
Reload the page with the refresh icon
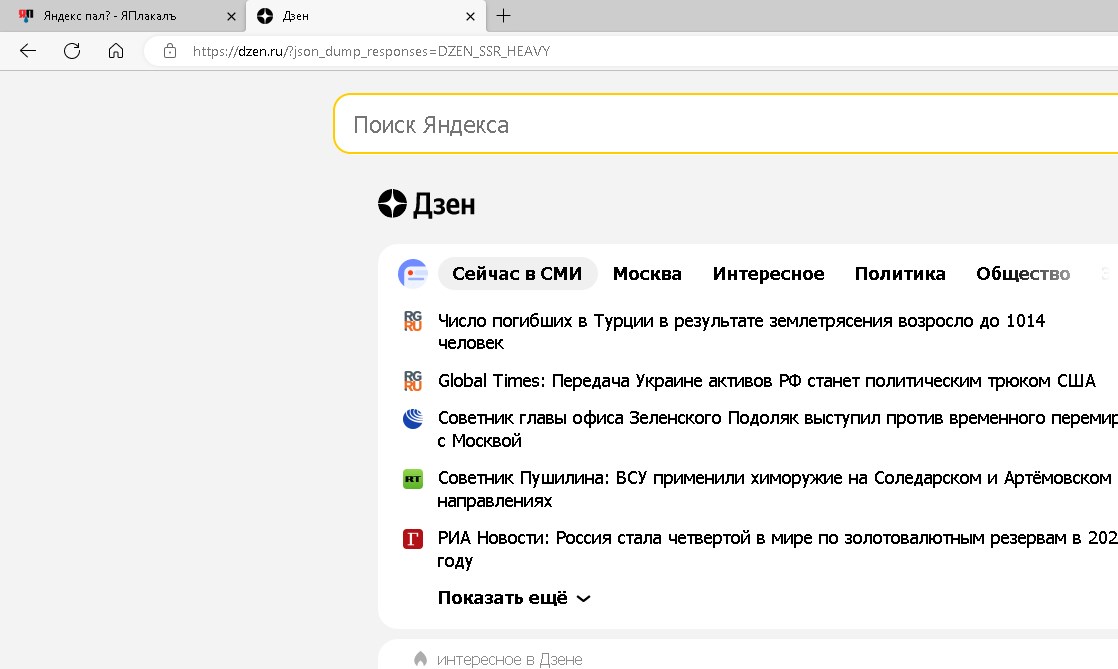click(x=72, y=51)
